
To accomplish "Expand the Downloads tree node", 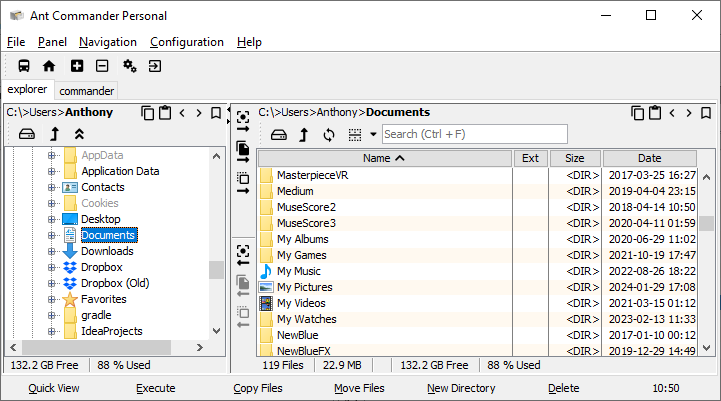I will point(52,251).
